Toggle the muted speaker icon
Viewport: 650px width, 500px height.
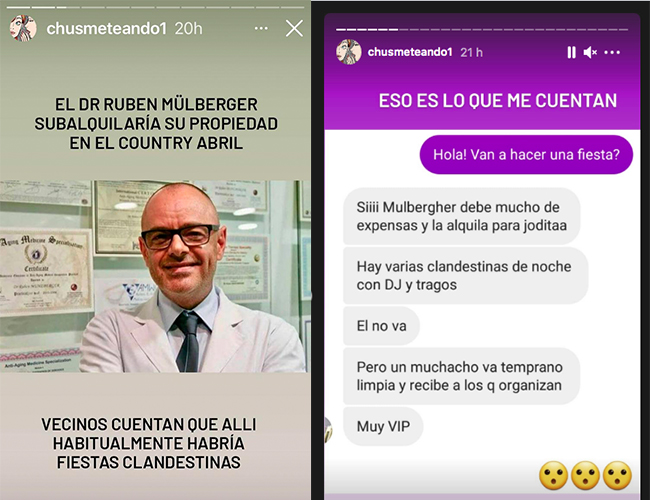point(590,52)
